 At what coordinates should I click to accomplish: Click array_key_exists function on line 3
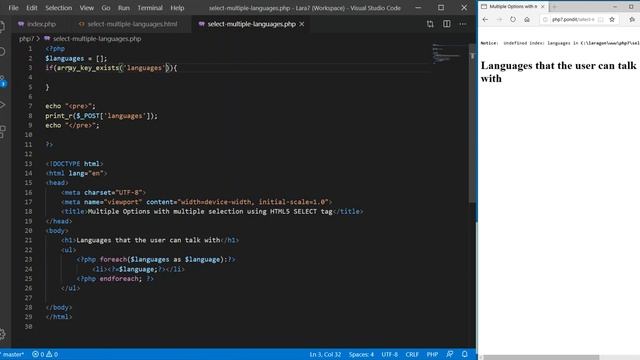(87, 68)
